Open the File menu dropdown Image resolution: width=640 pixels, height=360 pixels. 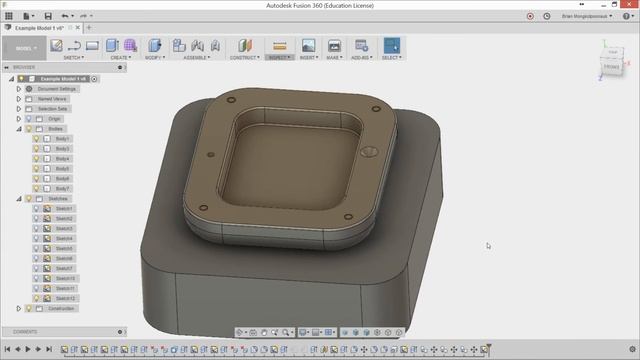click(x=29, y=16)
